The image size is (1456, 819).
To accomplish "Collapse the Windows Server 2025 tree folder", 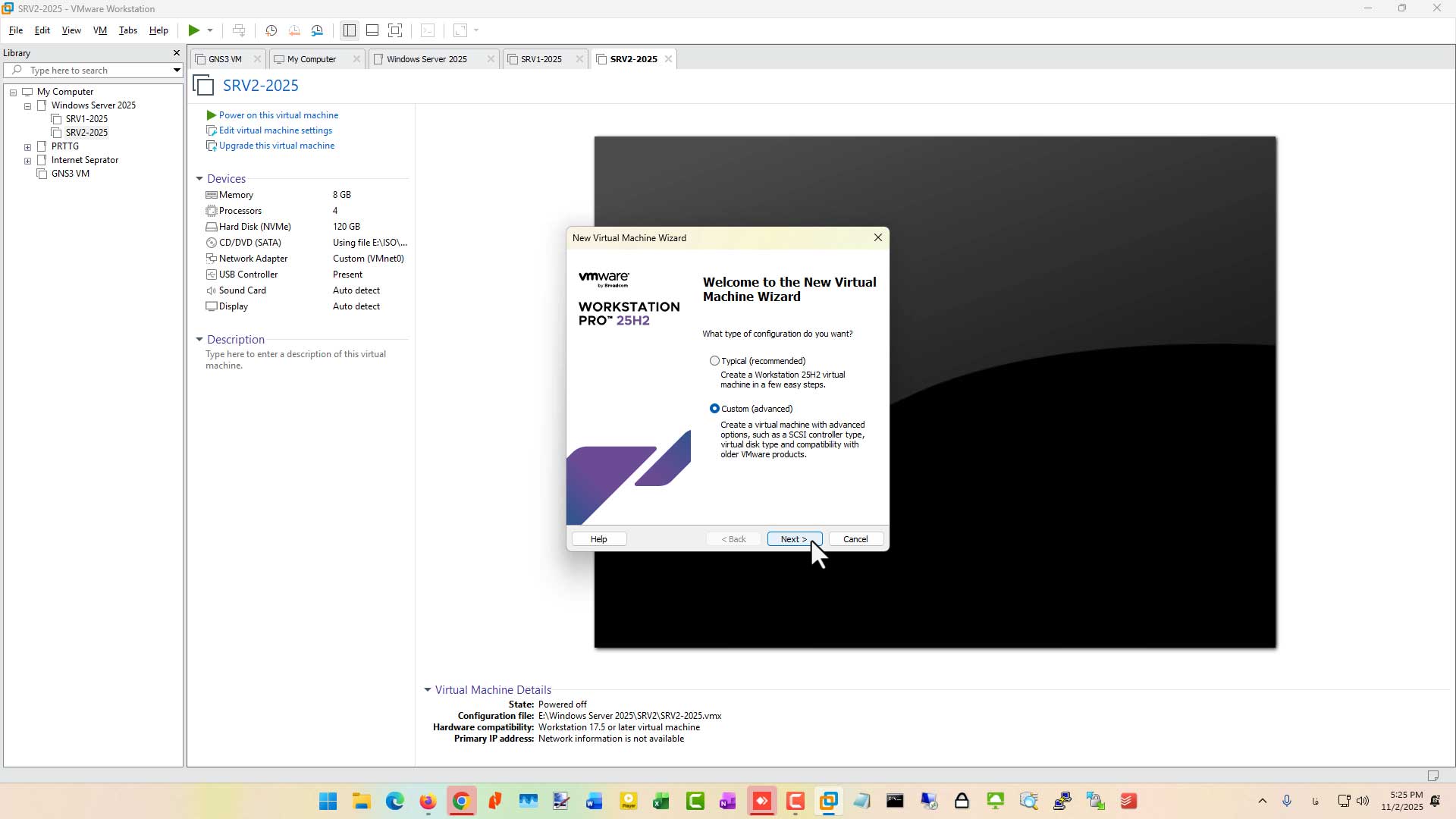I will (28, 106).
